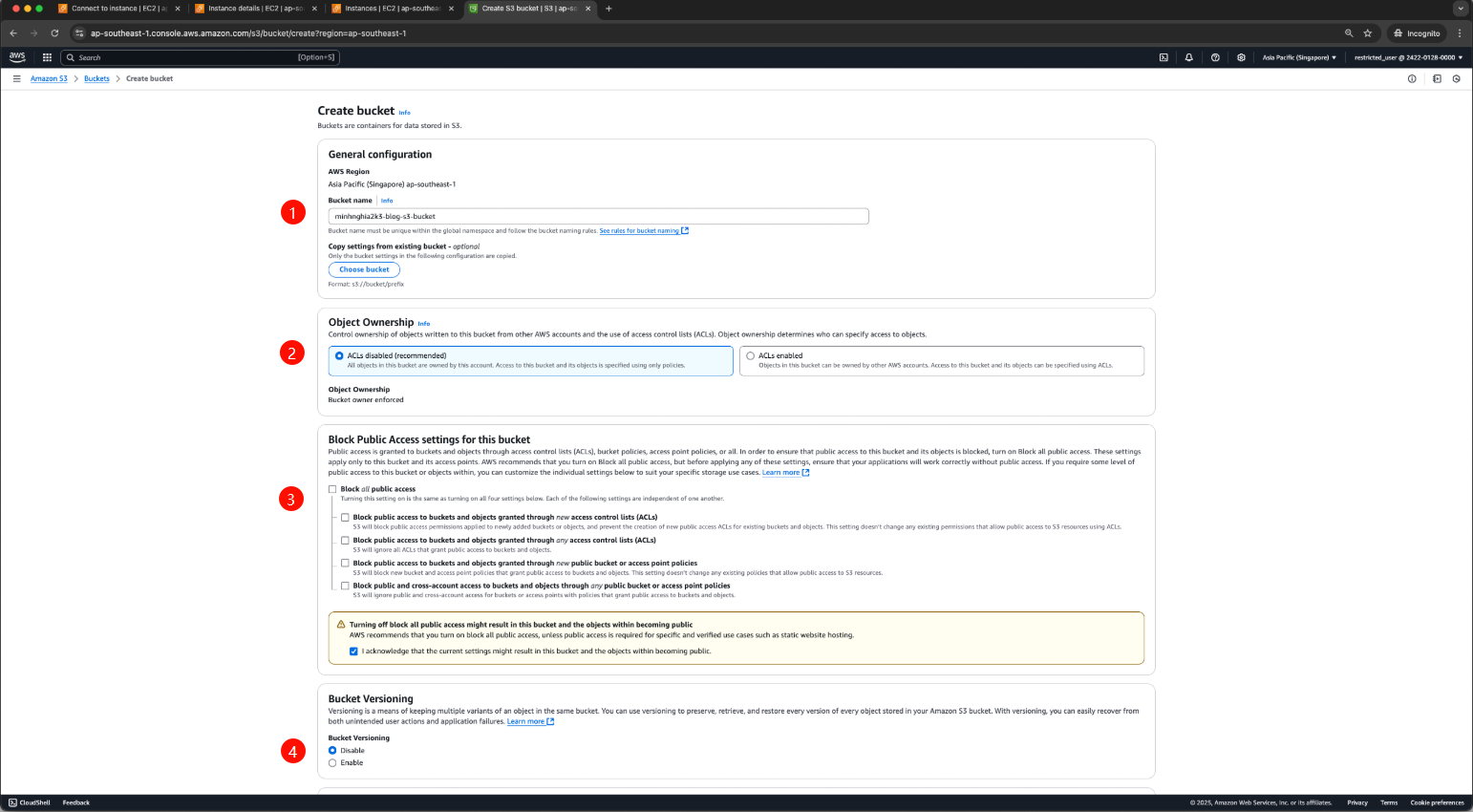Open Cookie preferences in footer
The image size is (1473, 812).
coord(1438,802)
